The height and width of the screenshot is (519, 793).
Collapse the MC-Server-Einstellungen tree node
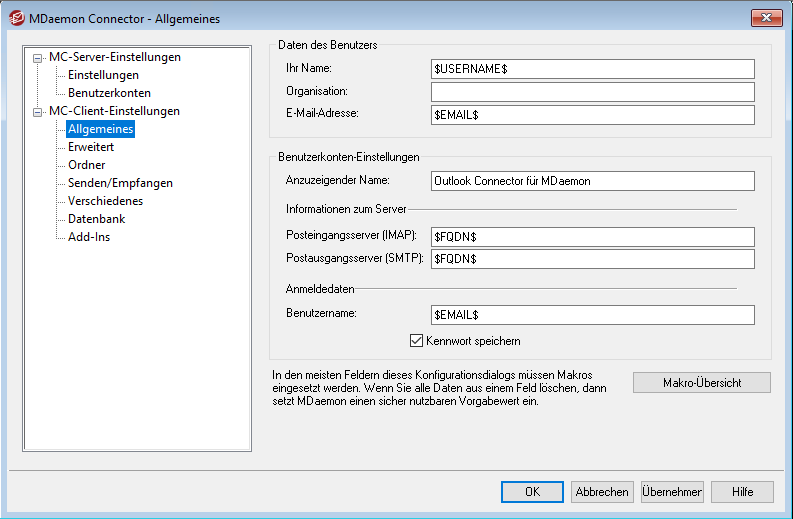point(38,58)
